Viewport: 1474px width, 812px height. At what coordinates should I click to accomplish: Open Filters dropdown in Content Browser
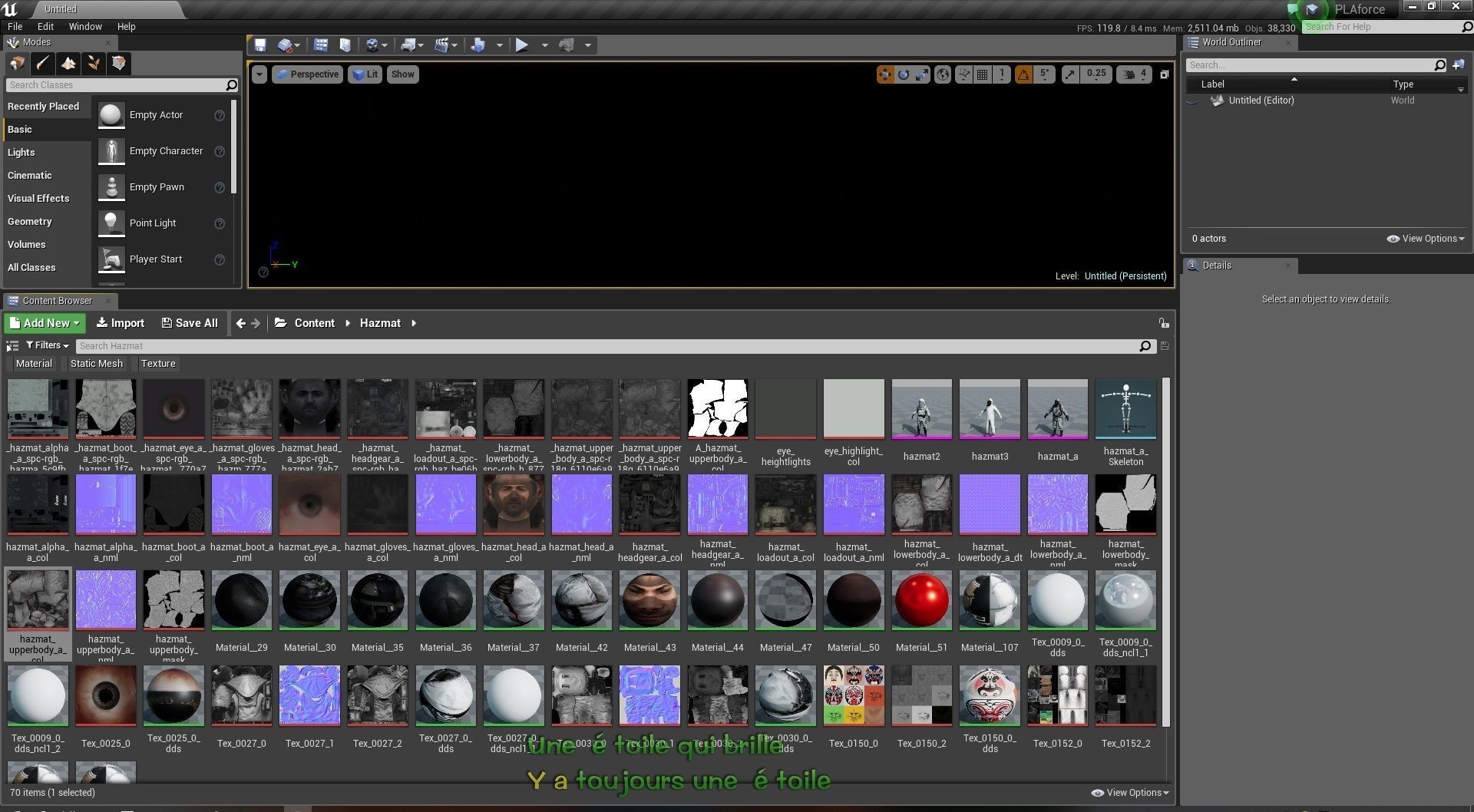point(48,345)
